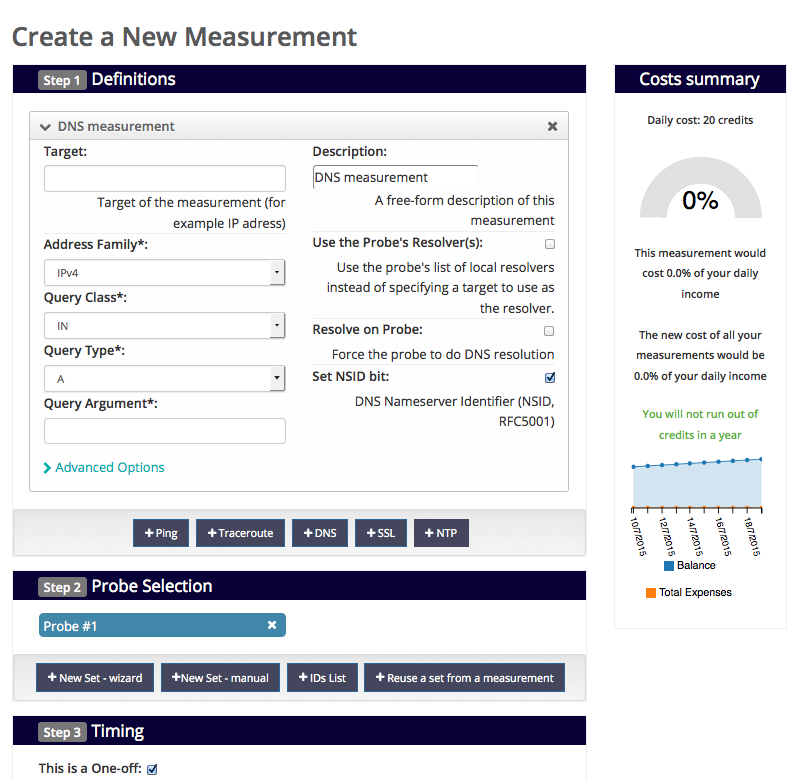Viewport: 806px width, 781px height.
Task: Click Reuse a set from a measurement
Action: pyautogui.click(x=464, y=678)
